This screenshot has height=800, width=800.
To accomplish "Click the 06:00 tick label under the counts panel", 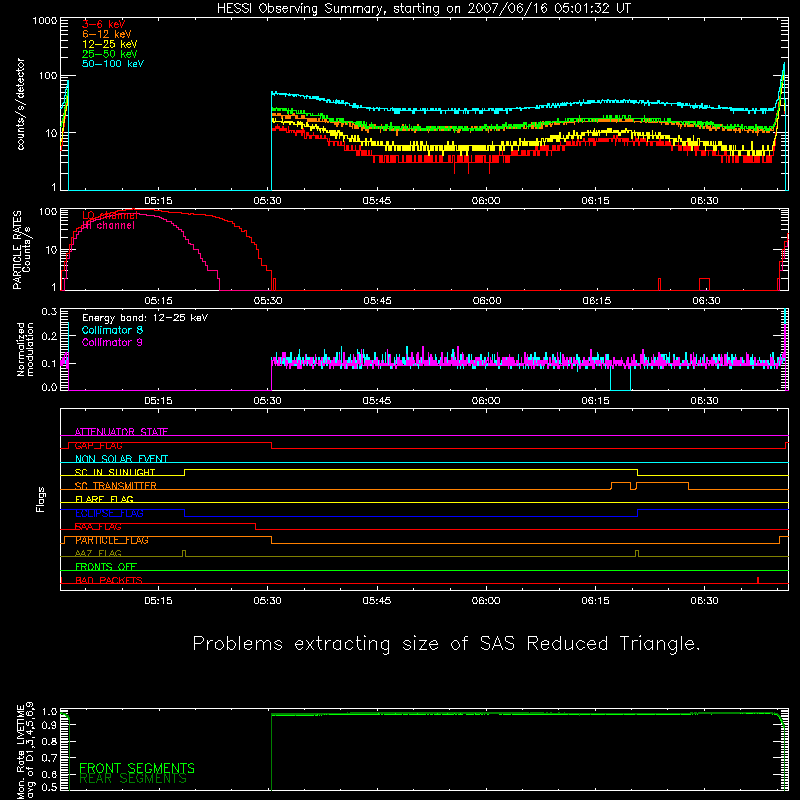I will pos(486,201).
